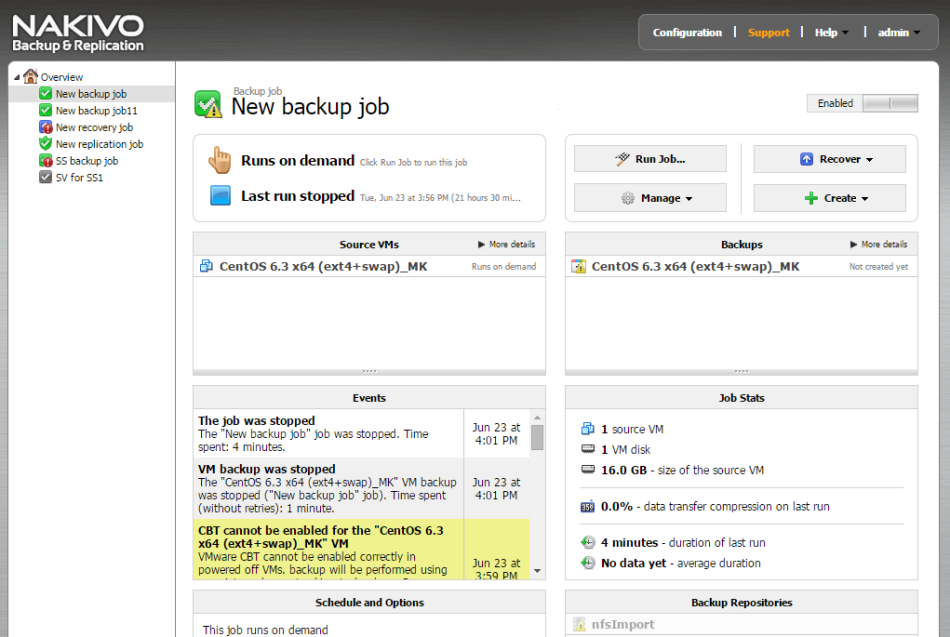Click the blue stop icon beside Last run stopped

click(220, 196)
